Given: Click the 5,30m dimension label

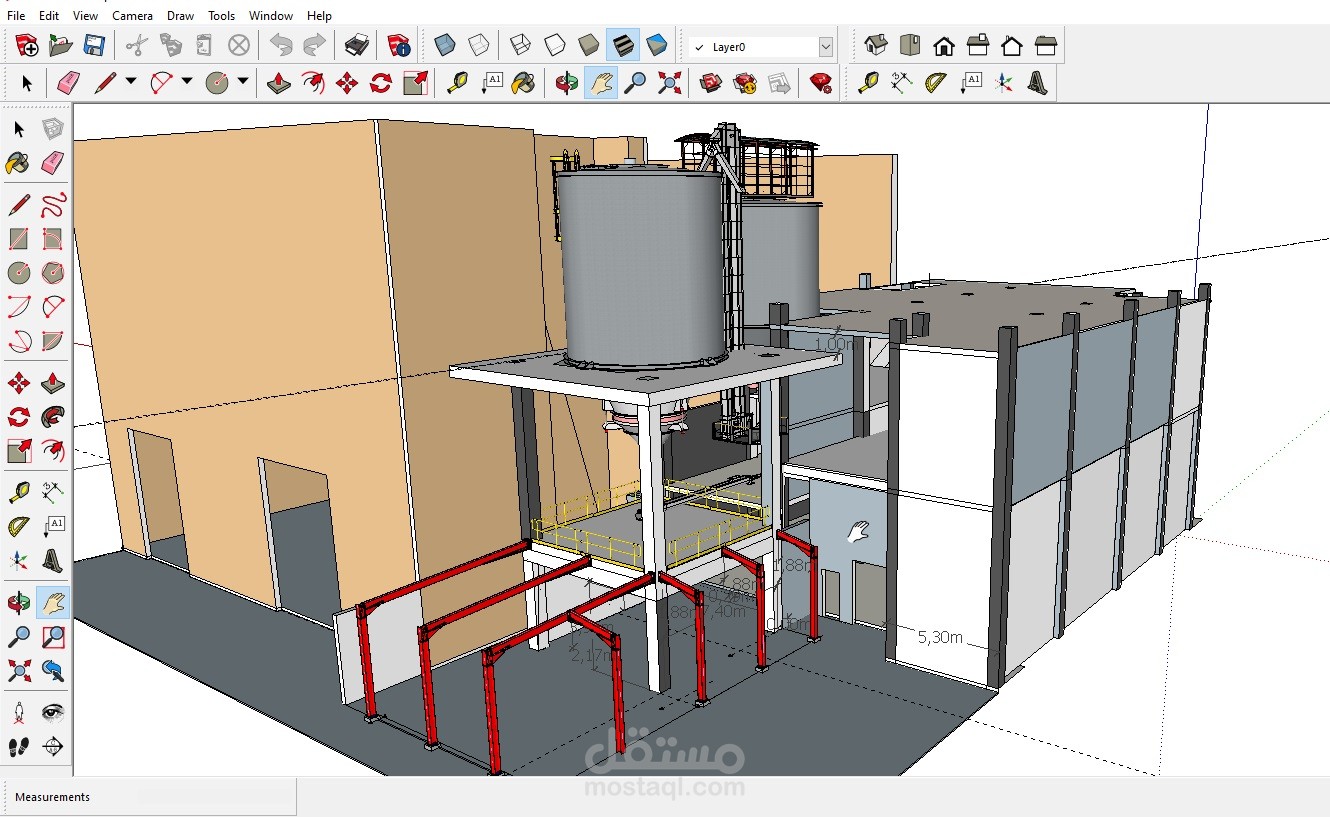Looking at the screenshot, I should [x=940, y=637].
